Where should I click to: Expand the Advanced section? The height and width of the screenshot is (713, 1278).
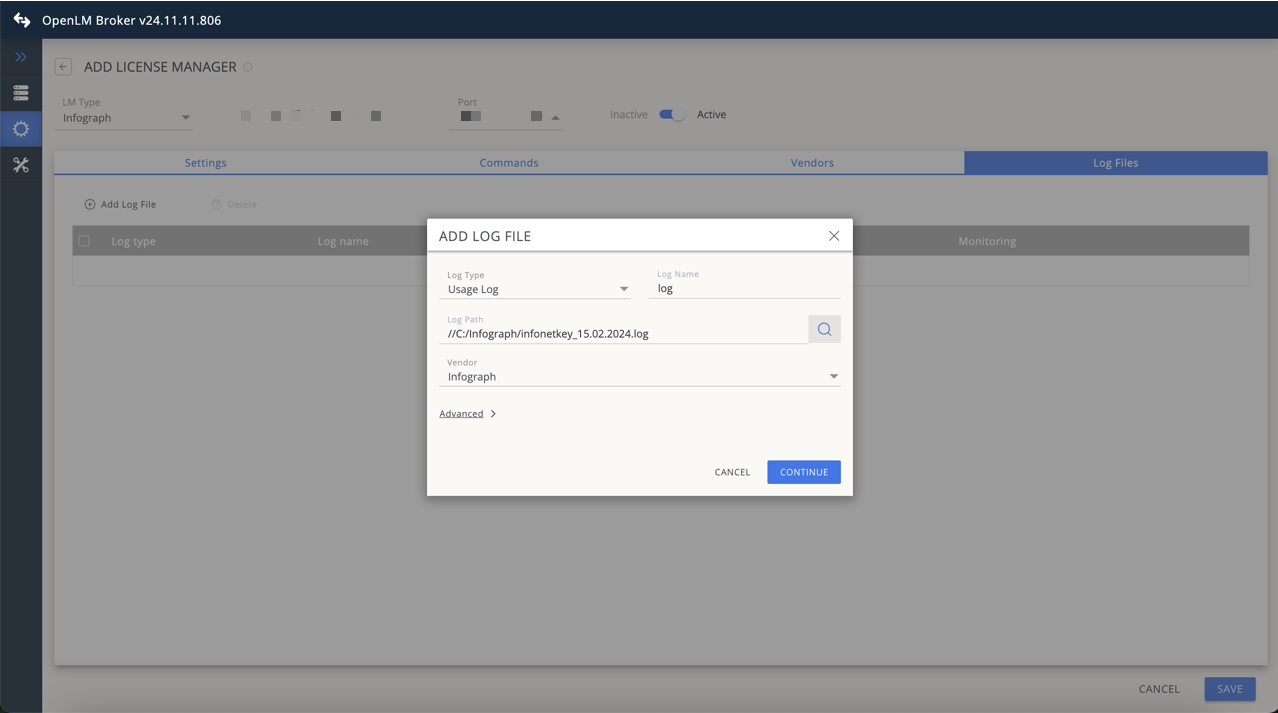[467, 414]
